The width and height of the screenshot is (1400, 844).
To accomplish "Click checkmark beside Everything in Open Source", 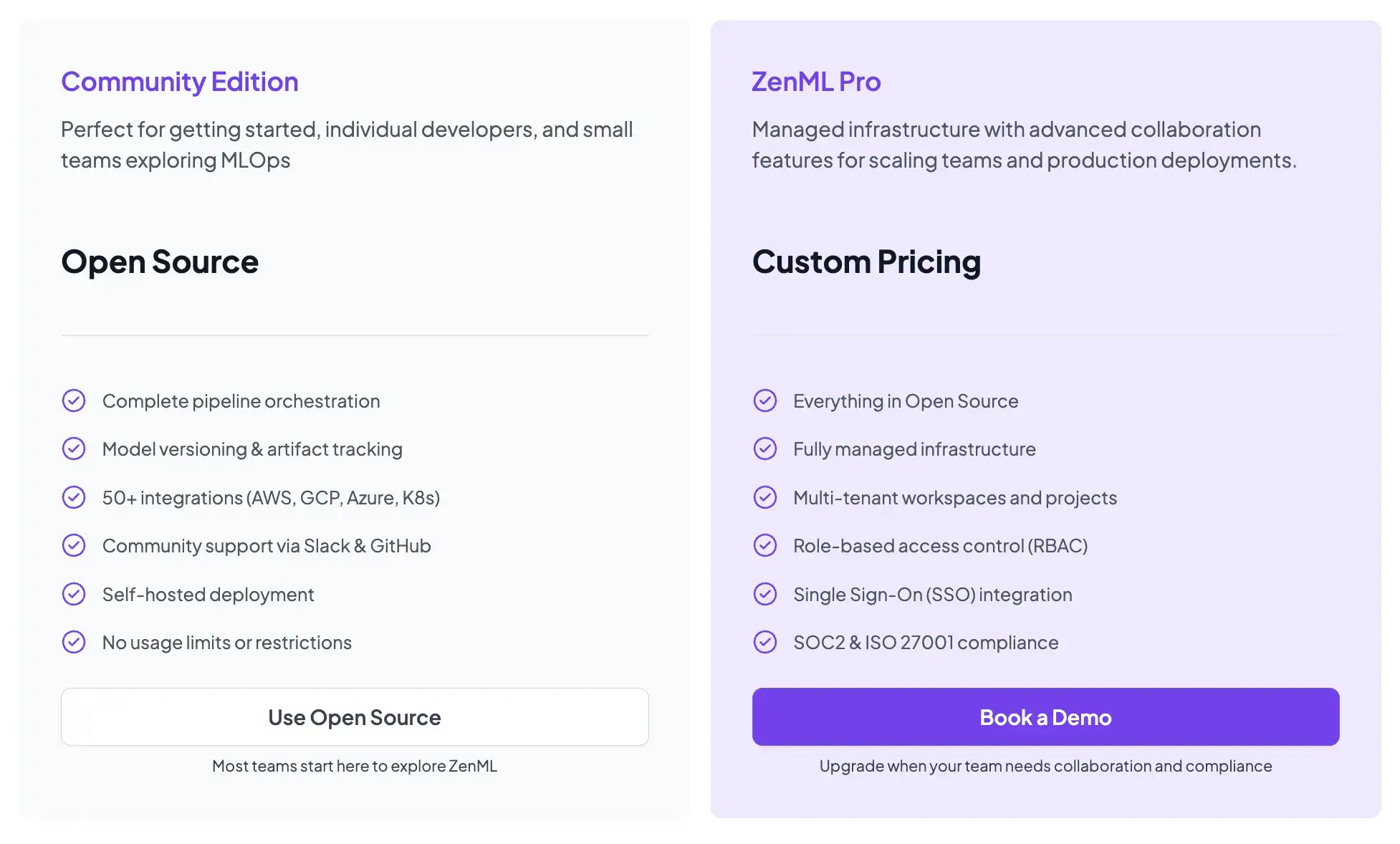I will click(765, 401).
